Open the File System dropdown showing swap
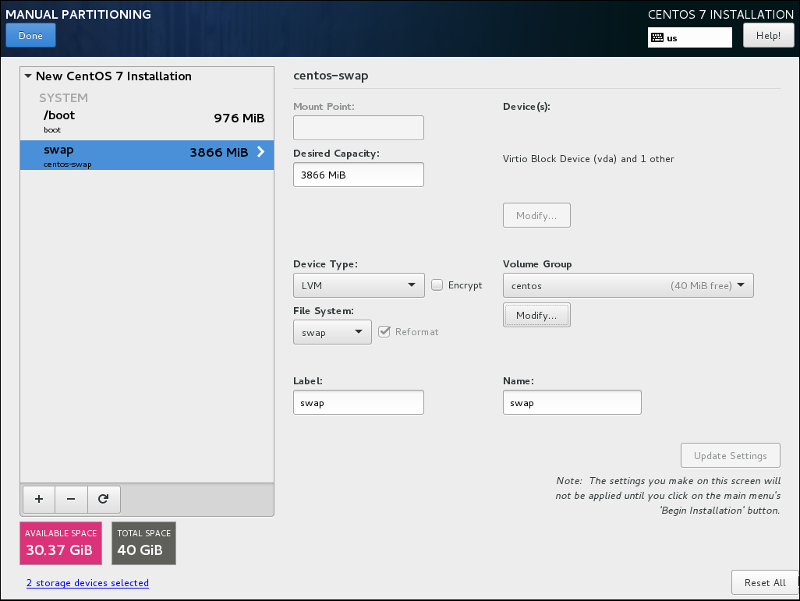The image size is (800, 601). 332,331
